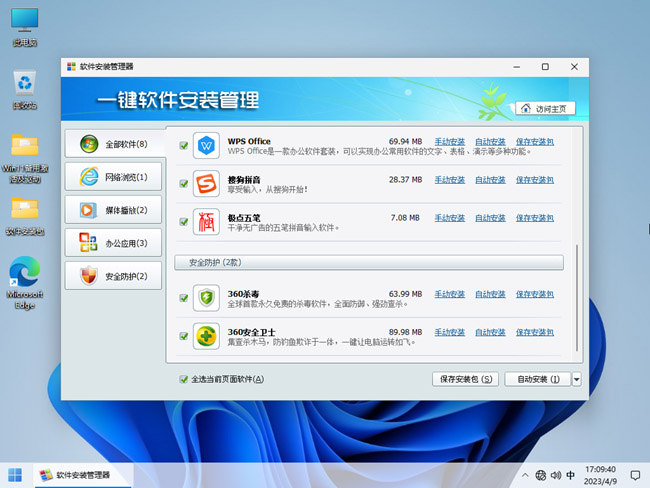Click the 360杀毒 description text
650x488 pixels.
(318, 304)
